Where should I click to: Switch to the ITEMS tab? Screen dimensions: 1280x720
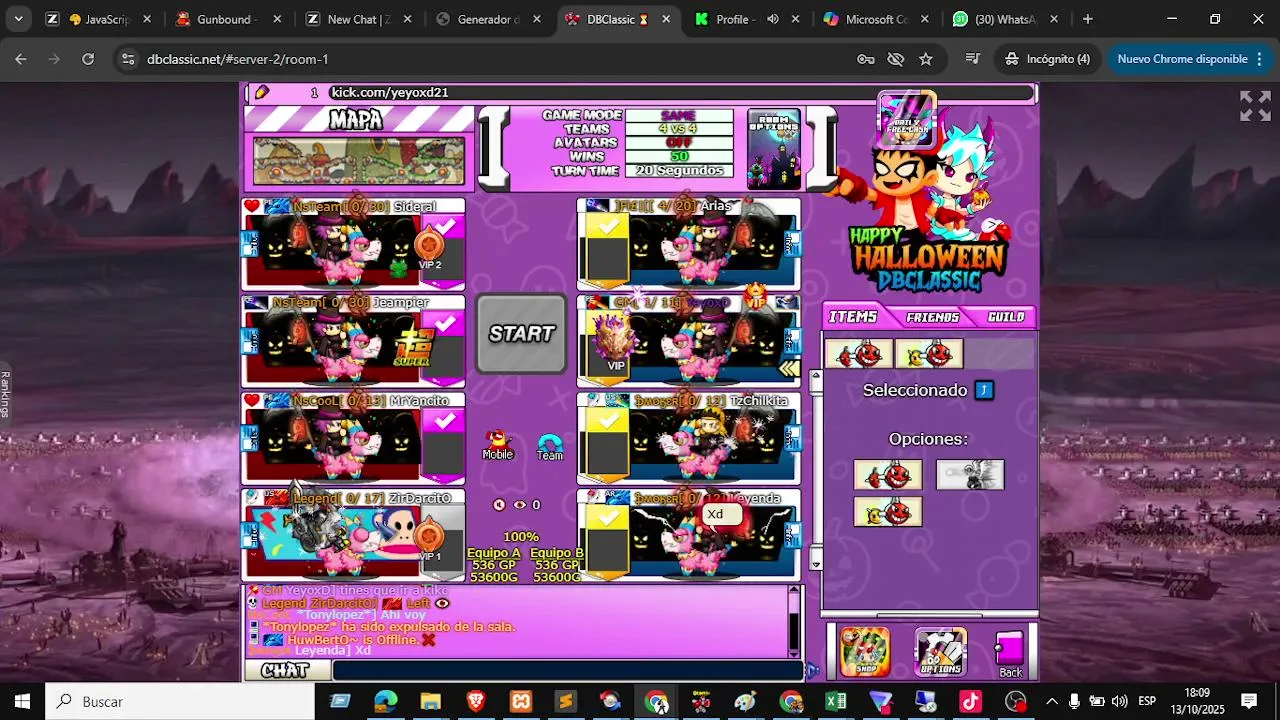[853, 317]
